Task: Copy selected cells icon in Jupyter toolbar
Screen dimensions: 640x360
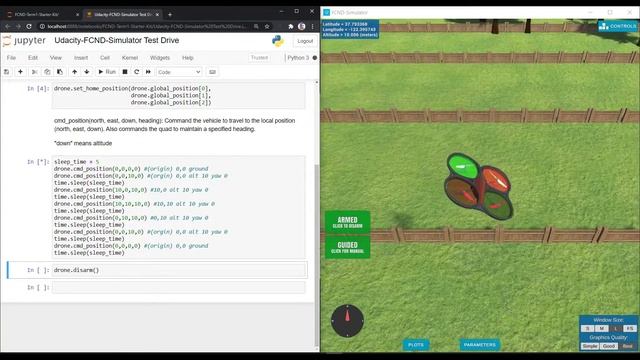Action: point(47,72)
